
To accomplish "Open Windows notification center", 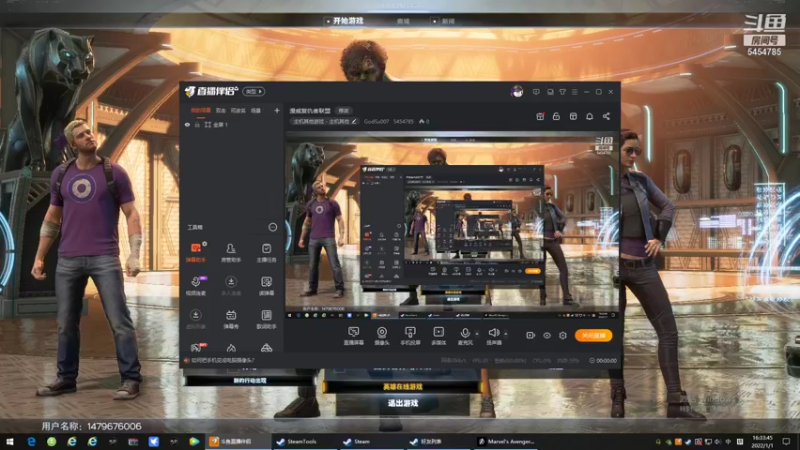I will [786, 441].
